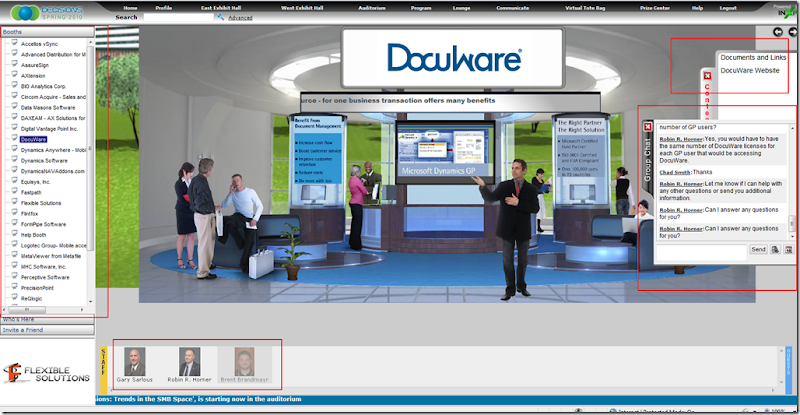
Task: Click the Flintfox booth icon
Action: click(14, 213)
